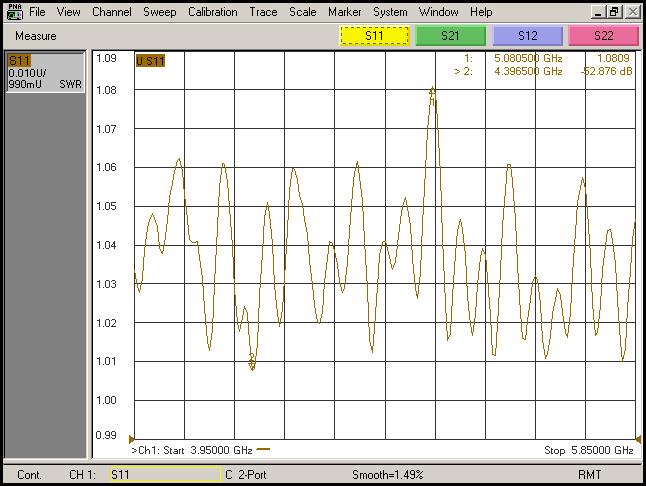Switch measurement to S12
The height and width of the screenshot is (486, 646).
coord(528,35)
